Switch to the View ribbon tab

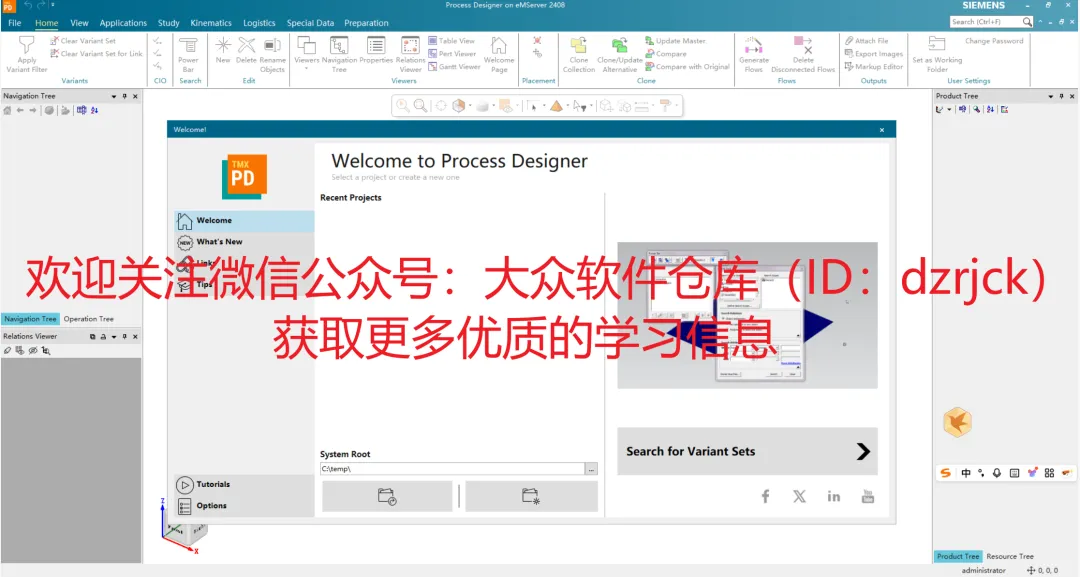[79, 23]
